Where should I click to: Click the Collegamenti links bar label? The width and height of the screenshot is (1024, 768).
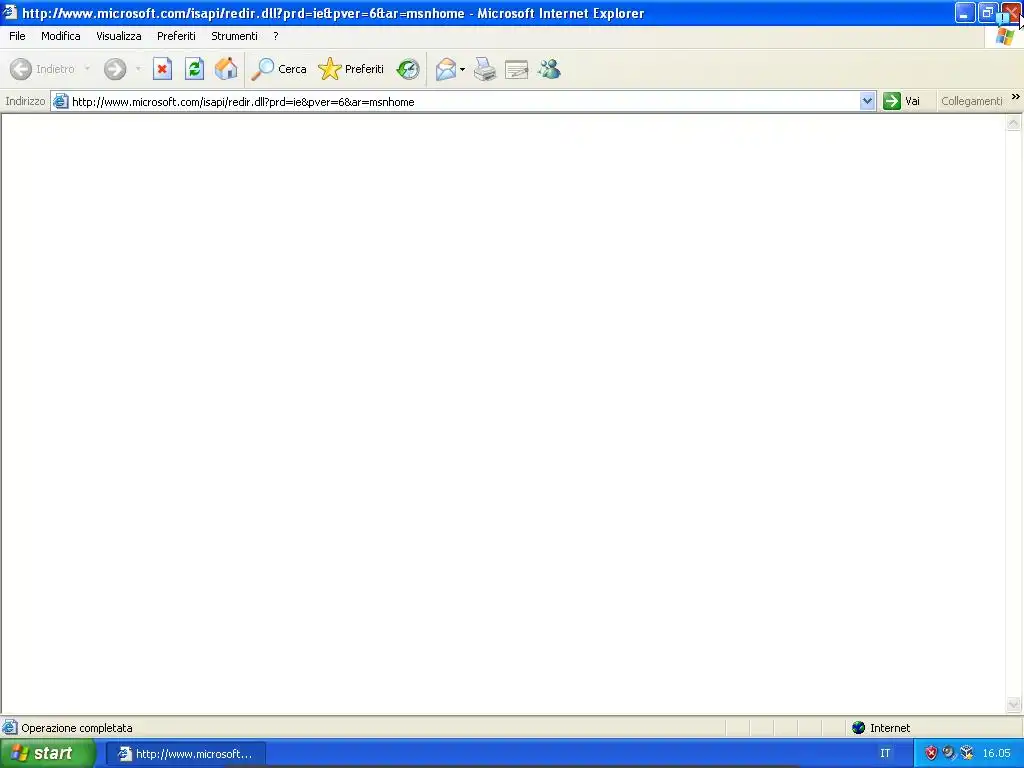(971, 101)
